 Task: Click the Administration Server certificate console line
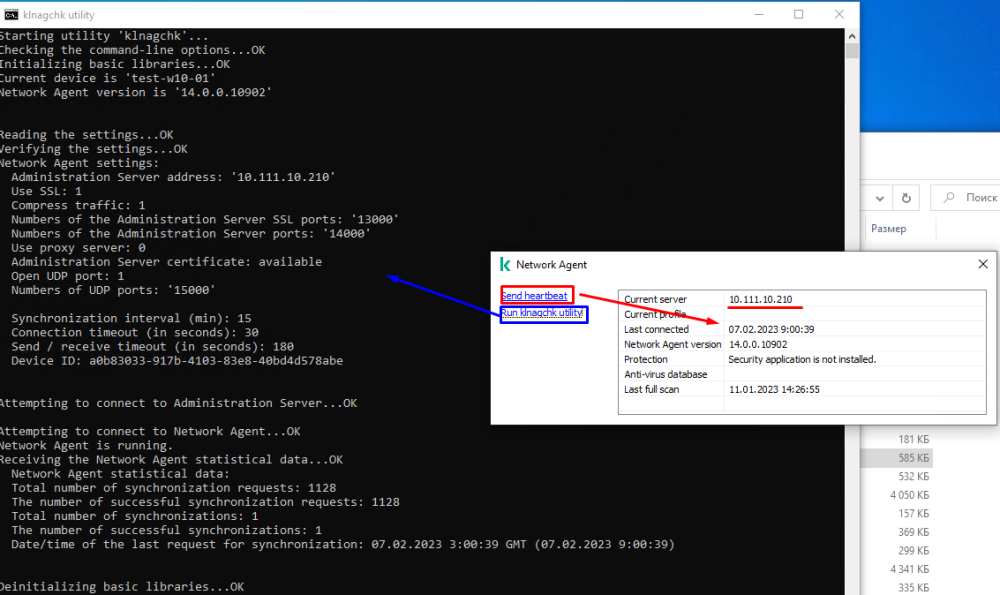click(166, 262)
